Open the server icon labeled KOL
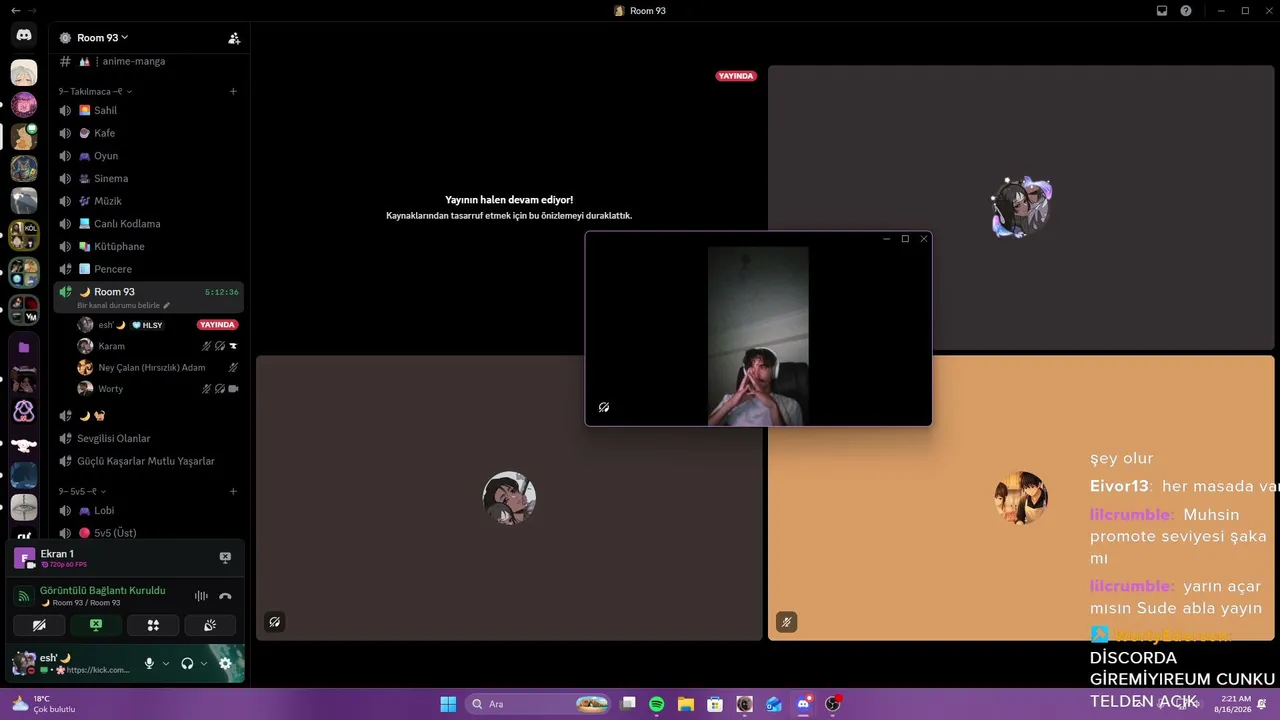This screenshot has height=720, width=1280. [x=24, y=235]
